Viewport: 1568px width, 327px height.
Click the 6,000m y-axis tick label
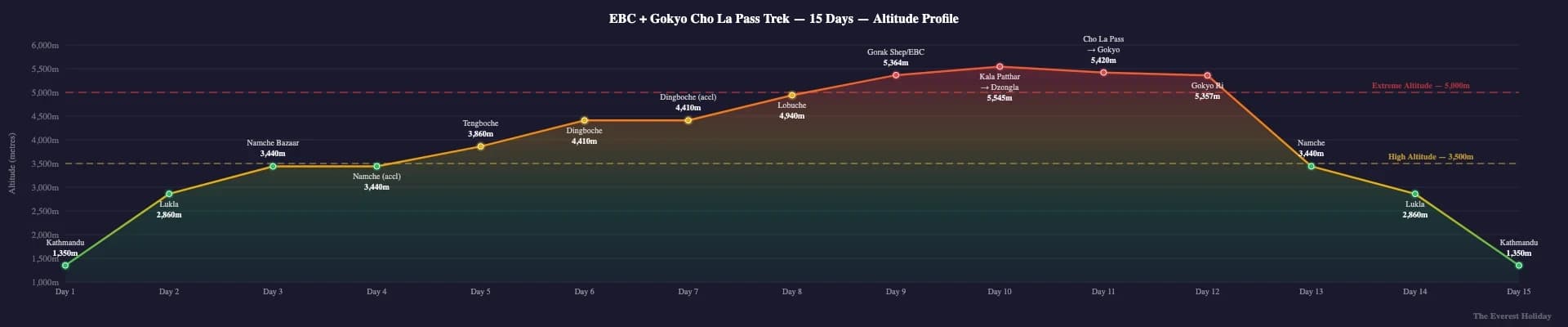(x=45, y=46)
